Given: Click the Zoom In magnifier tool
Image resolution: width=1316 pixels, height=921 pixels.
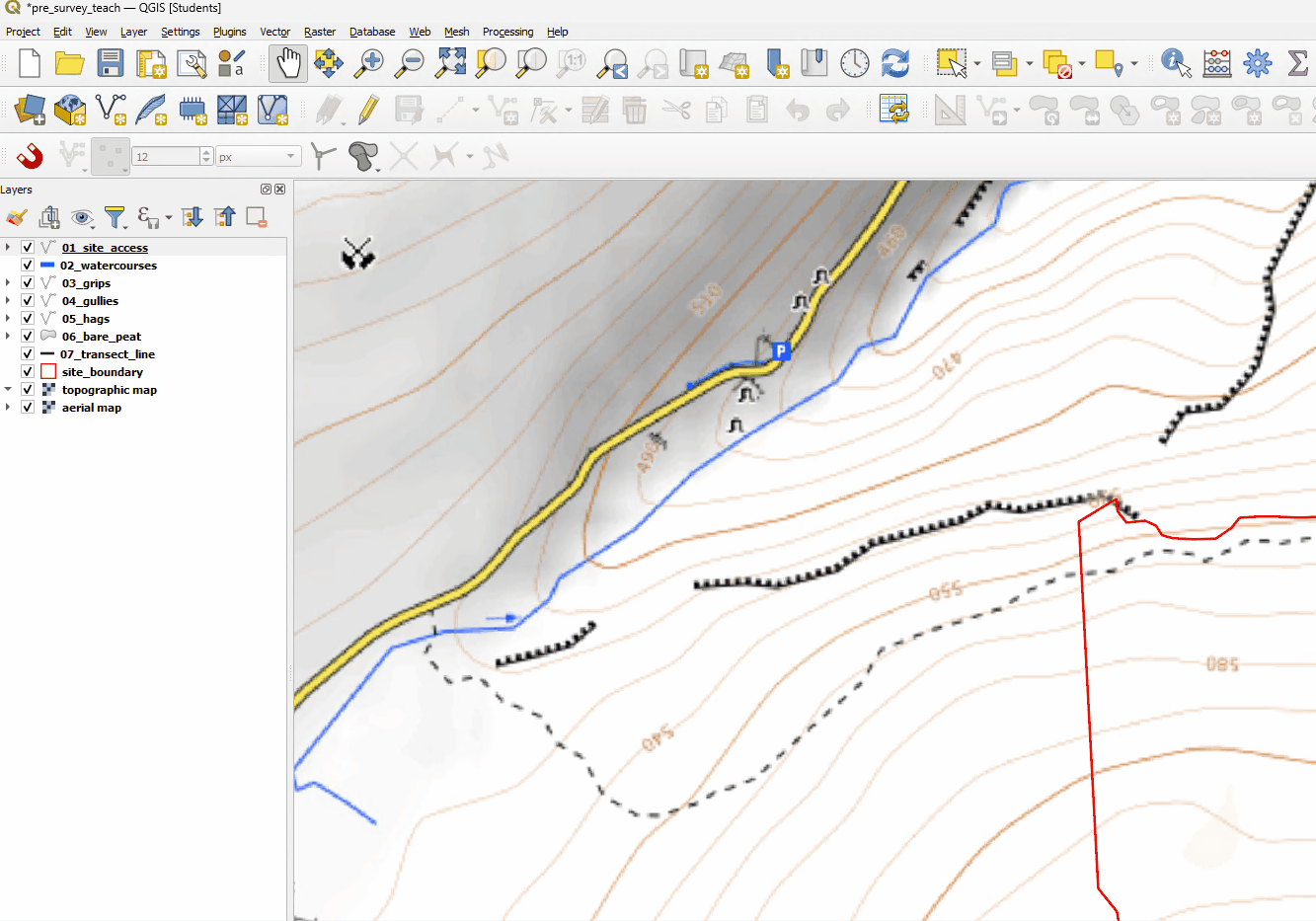Looking at the screenshot, I should tap(370, 64).
